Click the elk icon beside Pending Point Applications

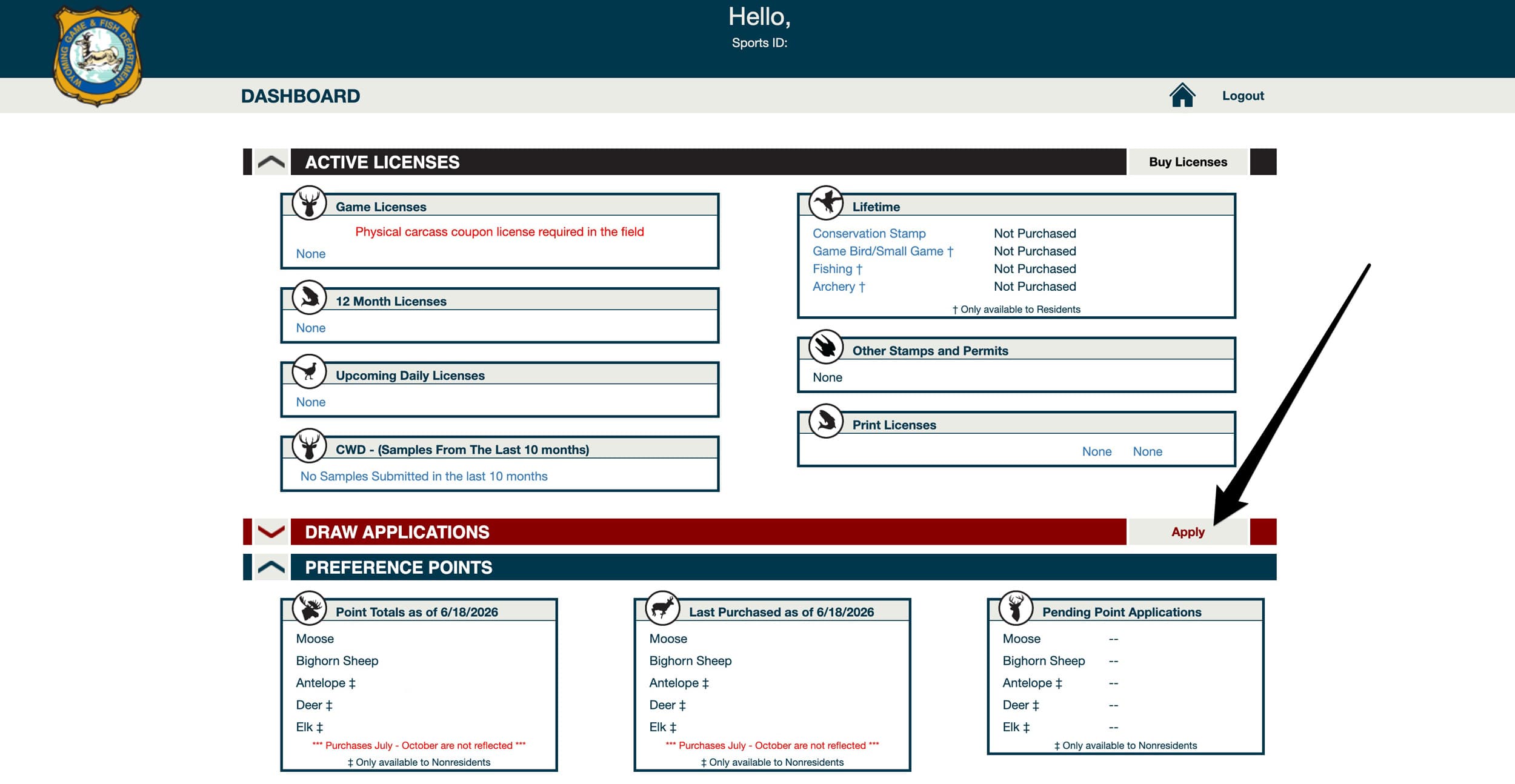(1016, 608)
